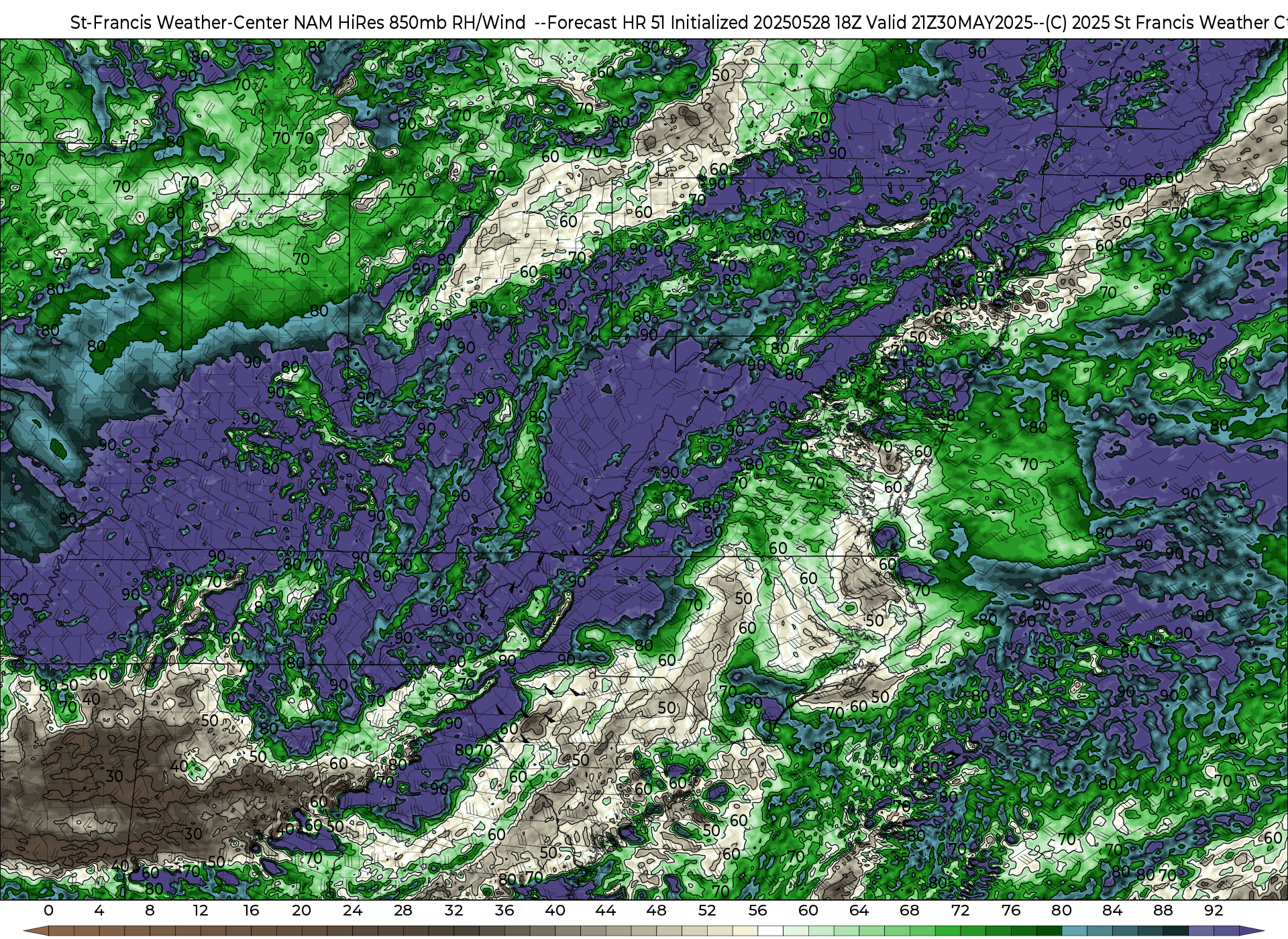Click the colorbar label '56'
Viewport: 1288px width, 939px height.
pos(757,910)
